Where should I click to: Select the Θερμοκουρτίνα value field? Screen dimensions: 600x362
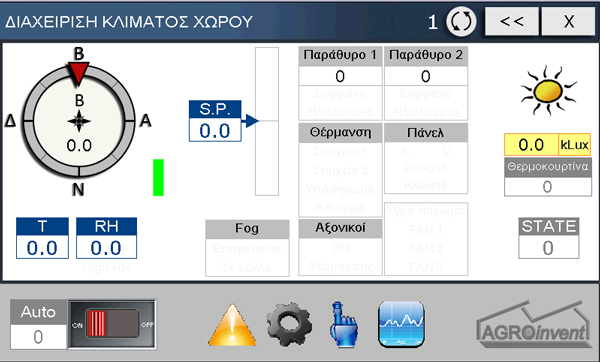pos(548,187)
